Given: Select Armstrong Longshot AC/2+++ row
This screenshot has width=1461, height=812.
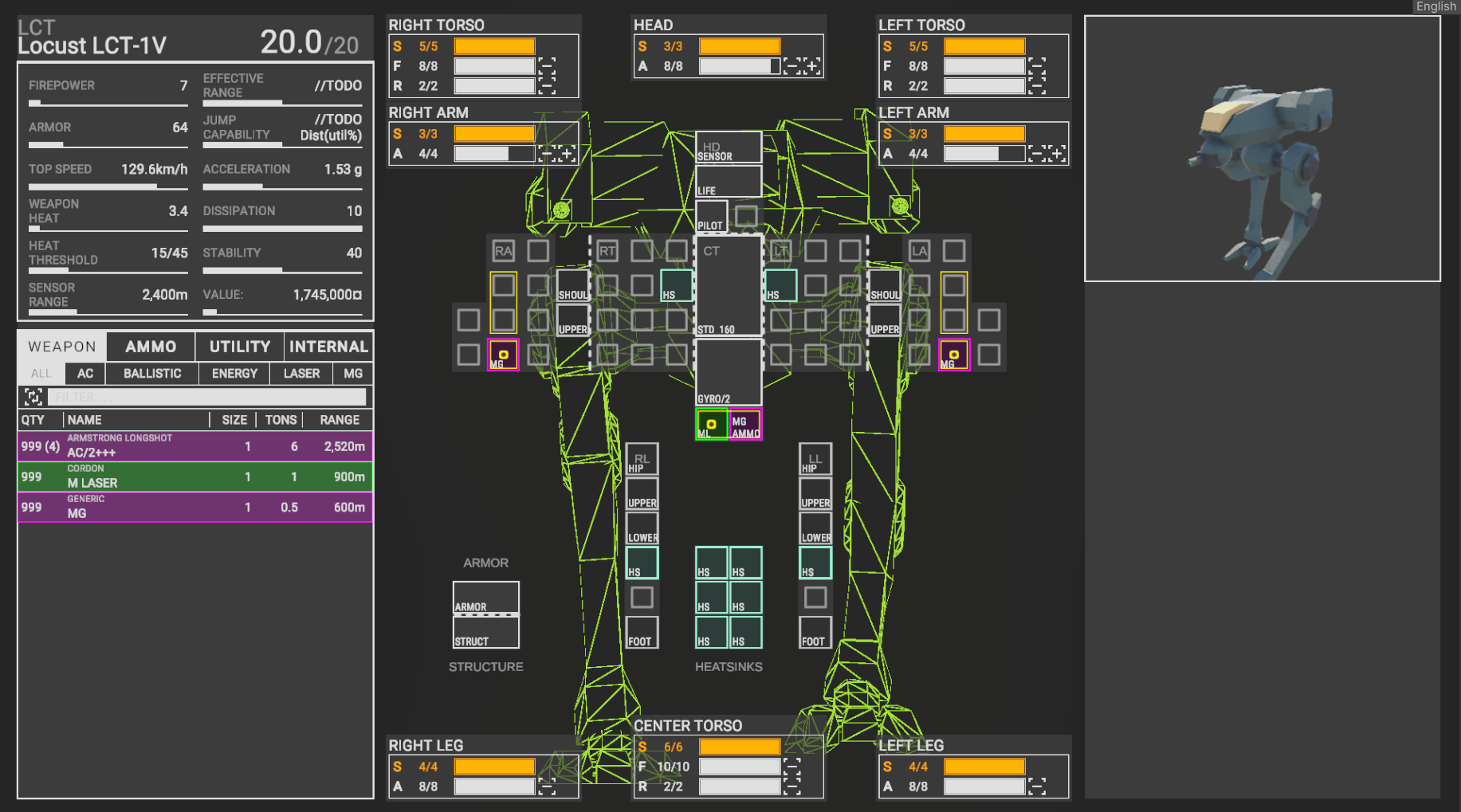Looking at the screenshot, I should tap(195, 446).
